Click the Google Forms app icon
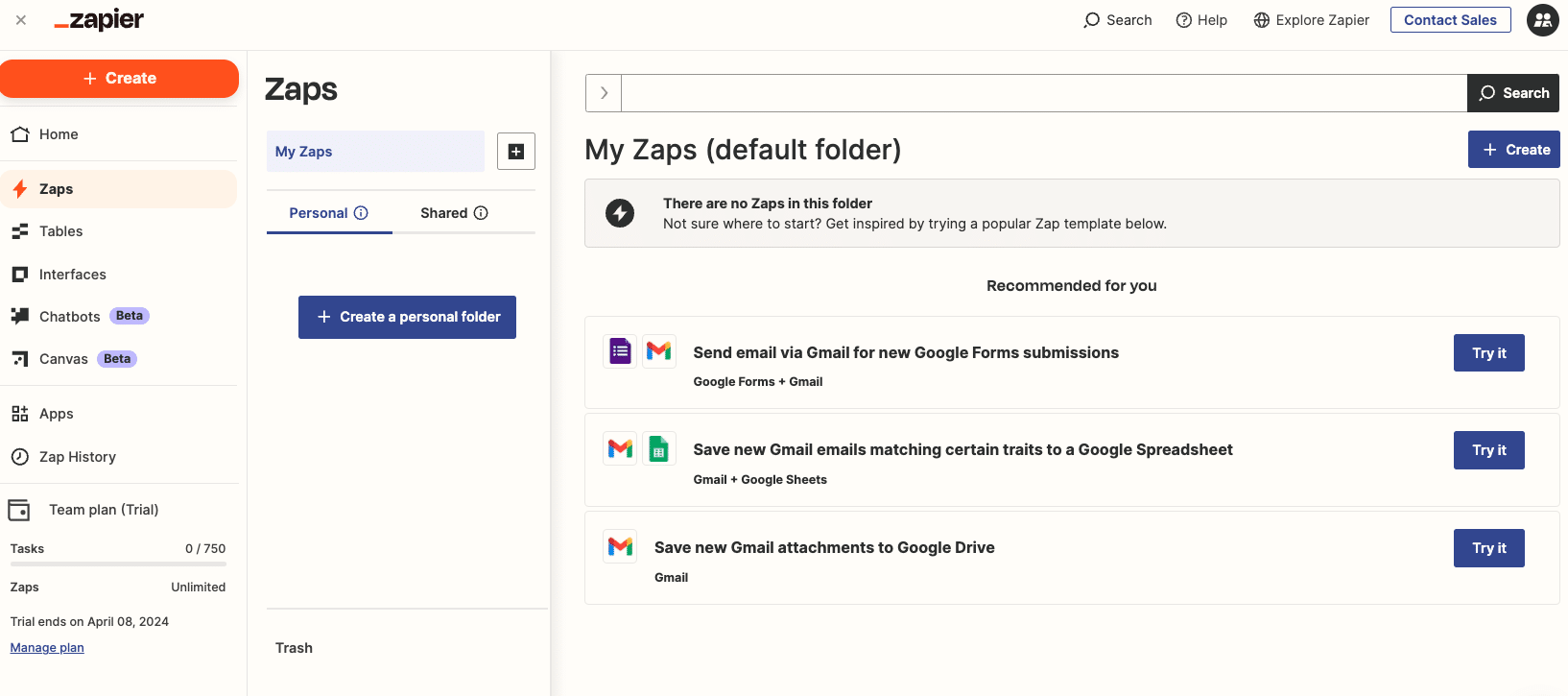 coord(620,351)
